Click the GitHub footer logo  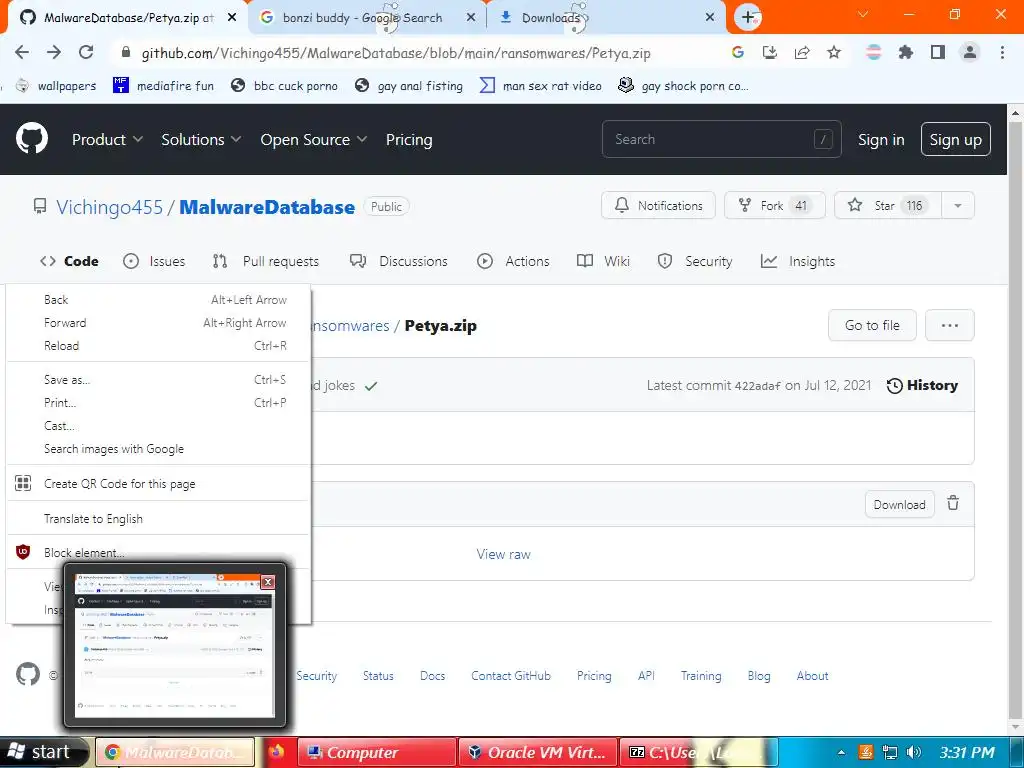[27, 675]
